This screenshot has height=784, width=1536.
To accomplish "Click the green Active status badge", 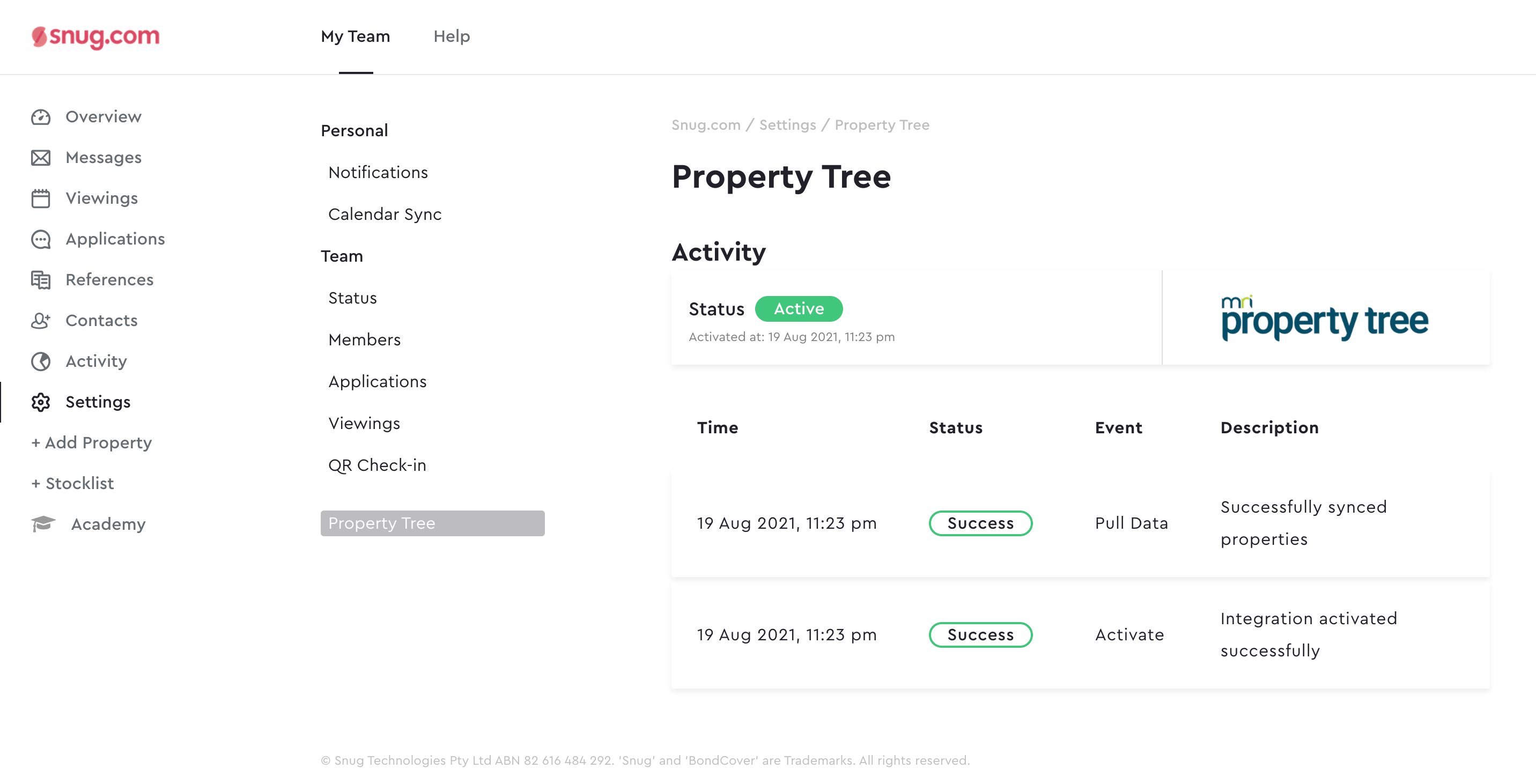I will [799, 309].
